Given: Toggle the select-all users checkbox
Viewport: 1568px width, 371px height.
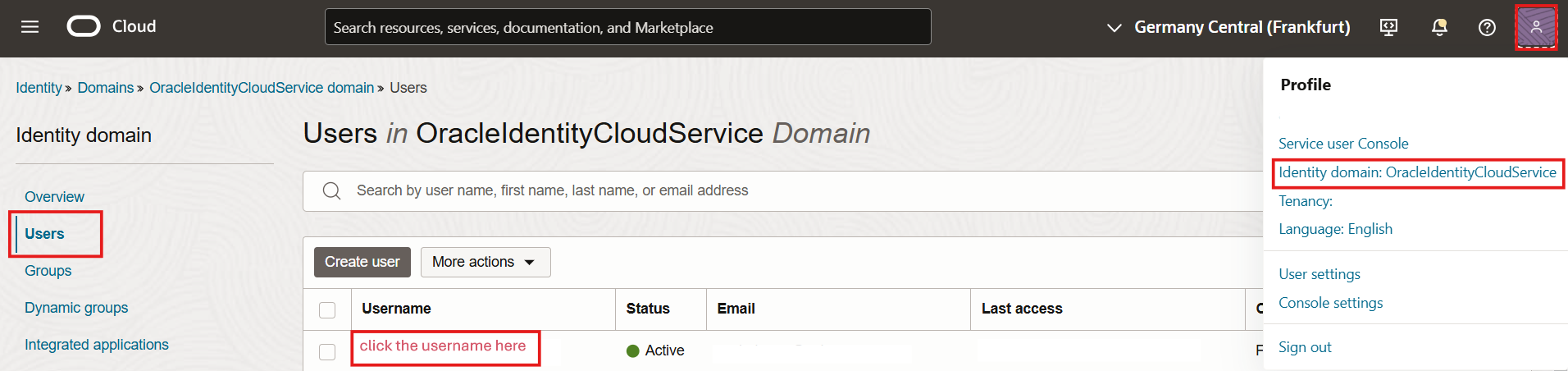Looking at the screenshot, I should point(327,309).
